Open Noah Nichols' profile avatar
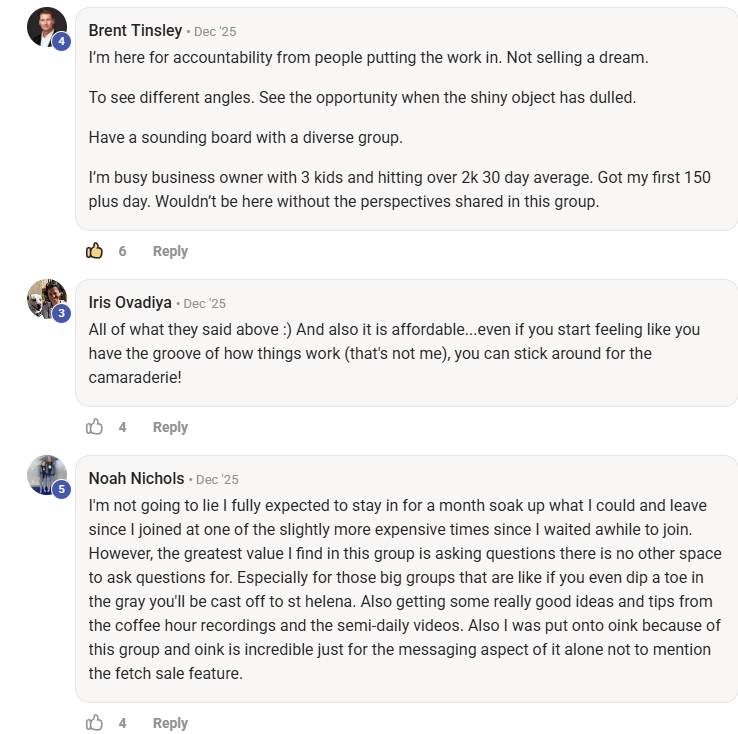738x734 pixels. [x=47, y=475]
